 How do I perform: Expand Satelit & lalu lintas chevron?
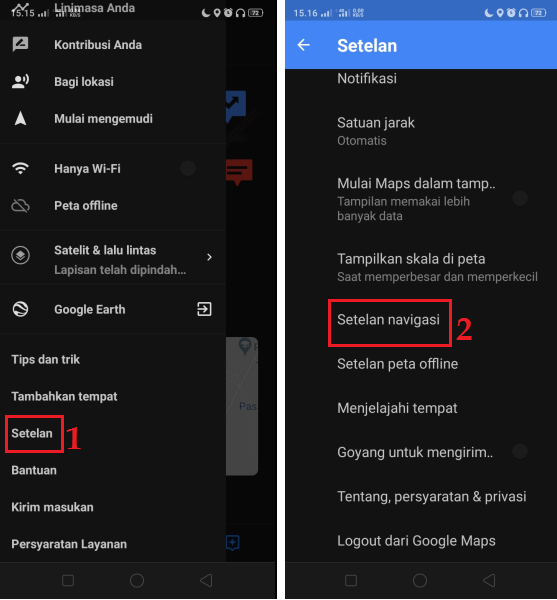pyautogui.click(x=209, y=257)
